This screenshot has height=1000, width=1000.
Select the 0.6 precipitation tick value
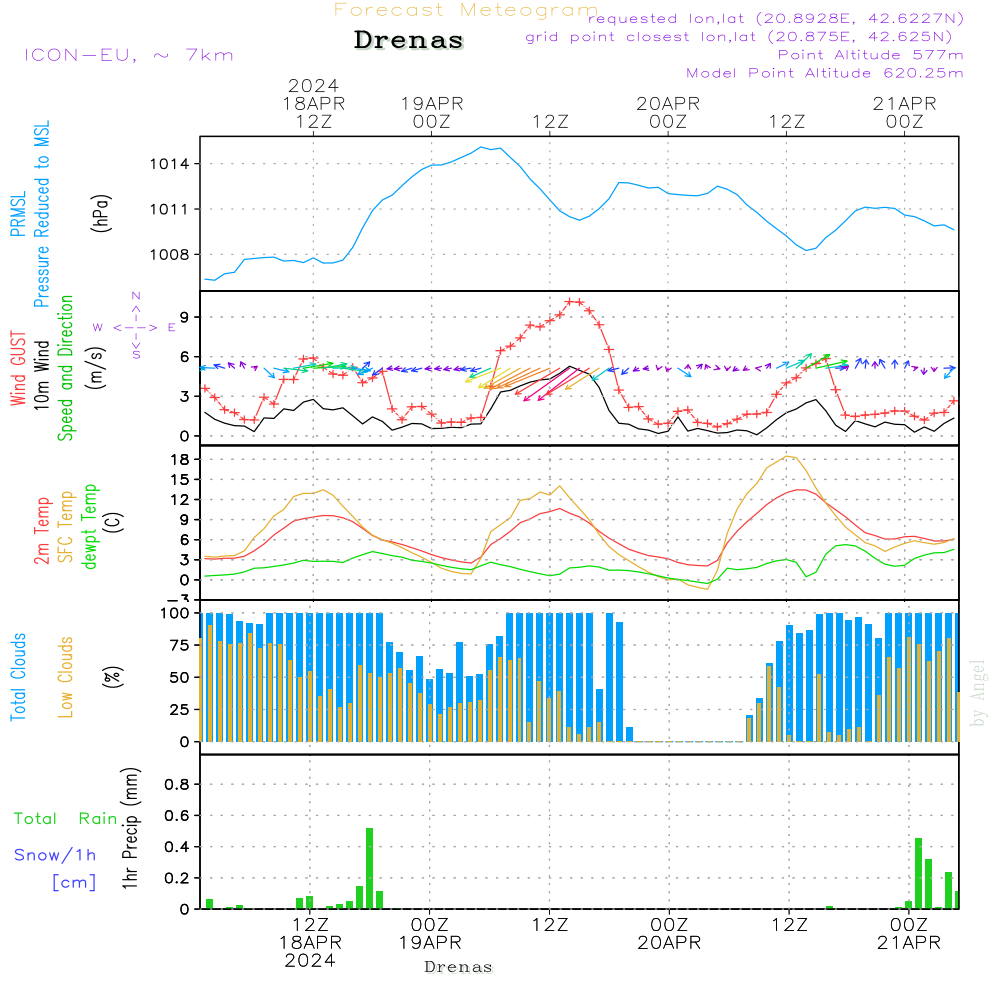click(177, 816)
